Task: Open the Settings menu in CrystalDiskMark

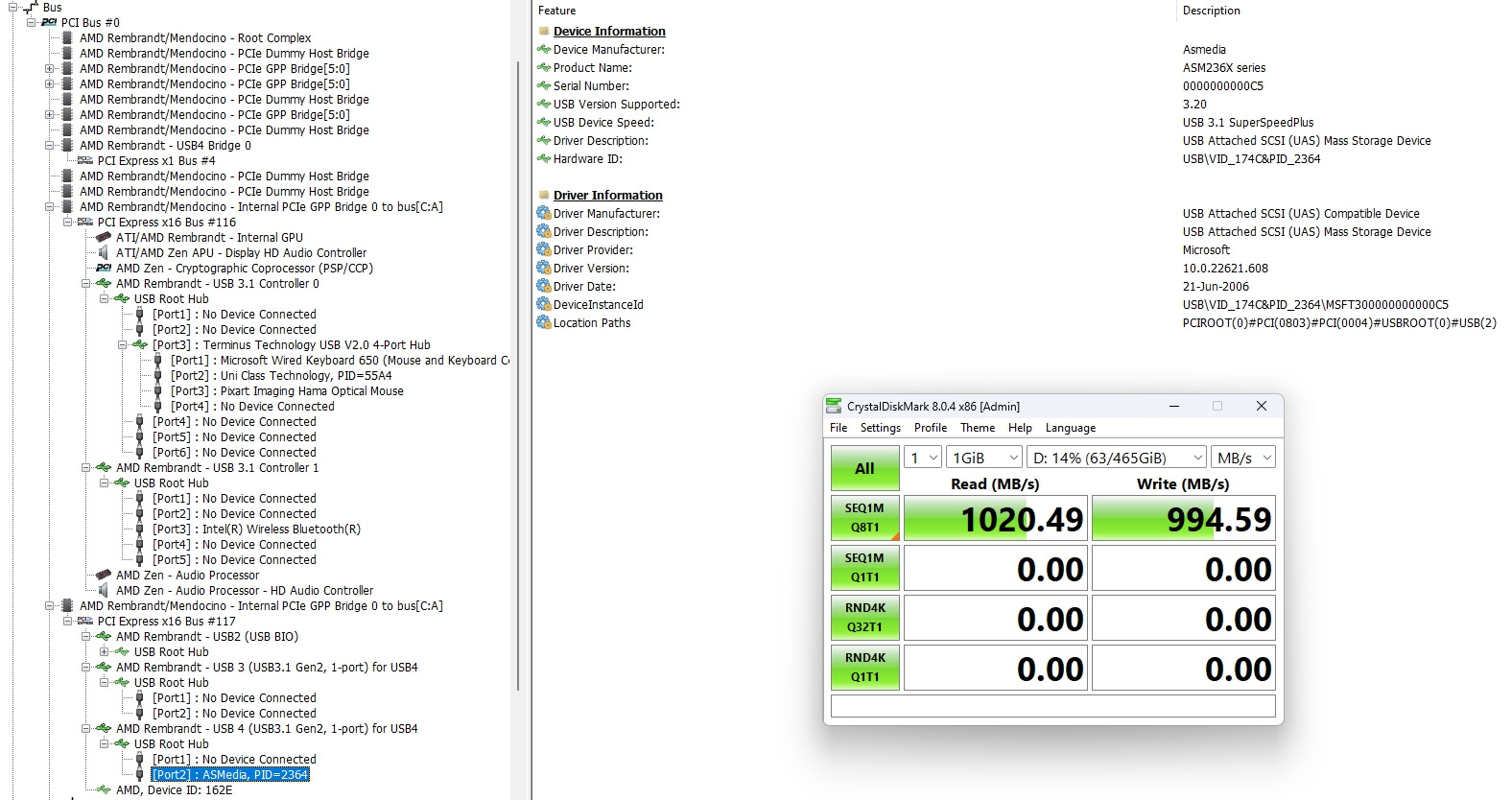Action: tap(881, 428)
